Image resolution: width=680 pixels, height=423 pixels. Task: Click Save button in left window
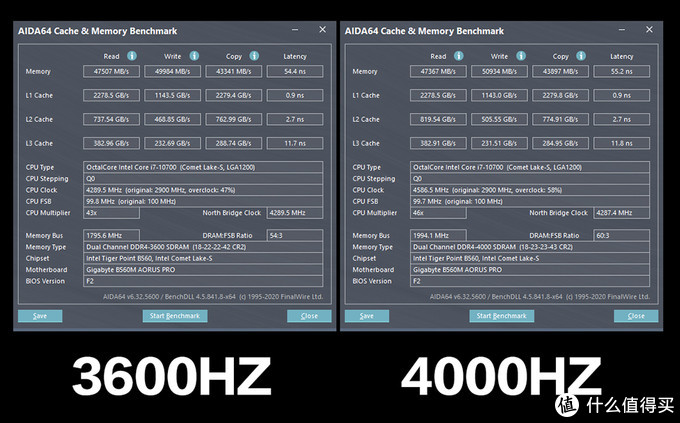40,316
